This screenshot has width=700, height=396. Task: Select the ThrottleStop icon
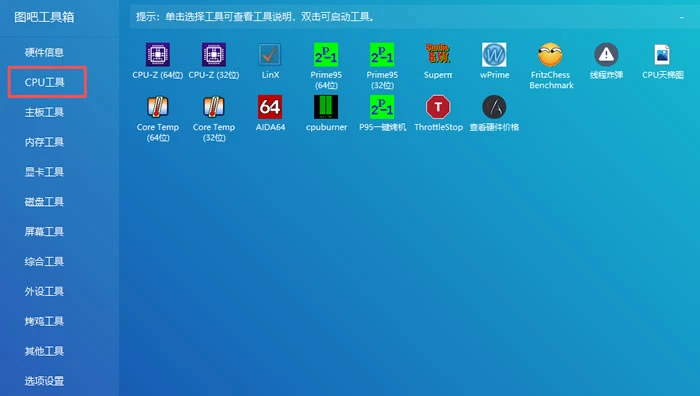click(x=438, y=107)
